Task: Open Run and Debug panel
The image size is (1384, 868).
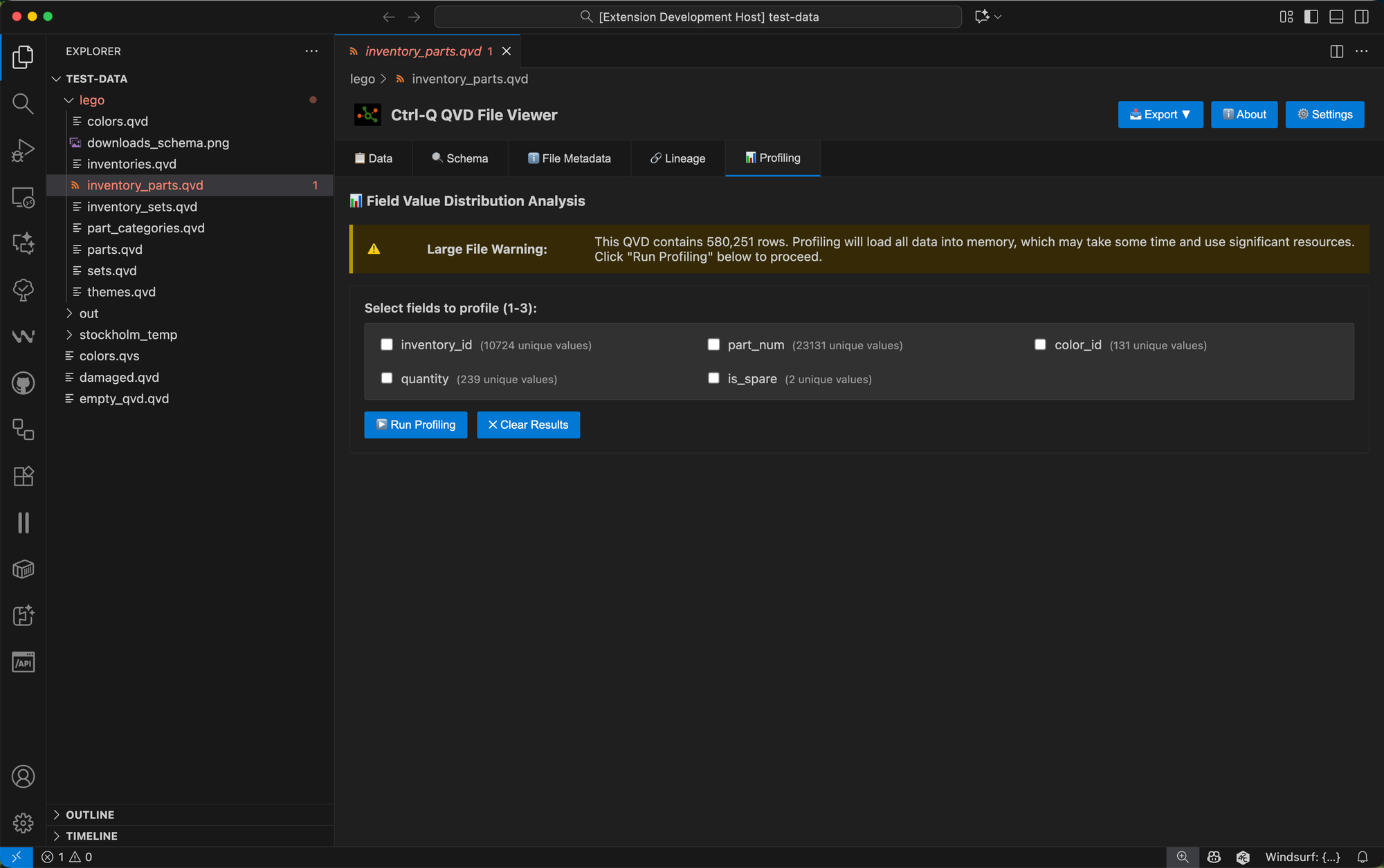Action: pos(23,150)
